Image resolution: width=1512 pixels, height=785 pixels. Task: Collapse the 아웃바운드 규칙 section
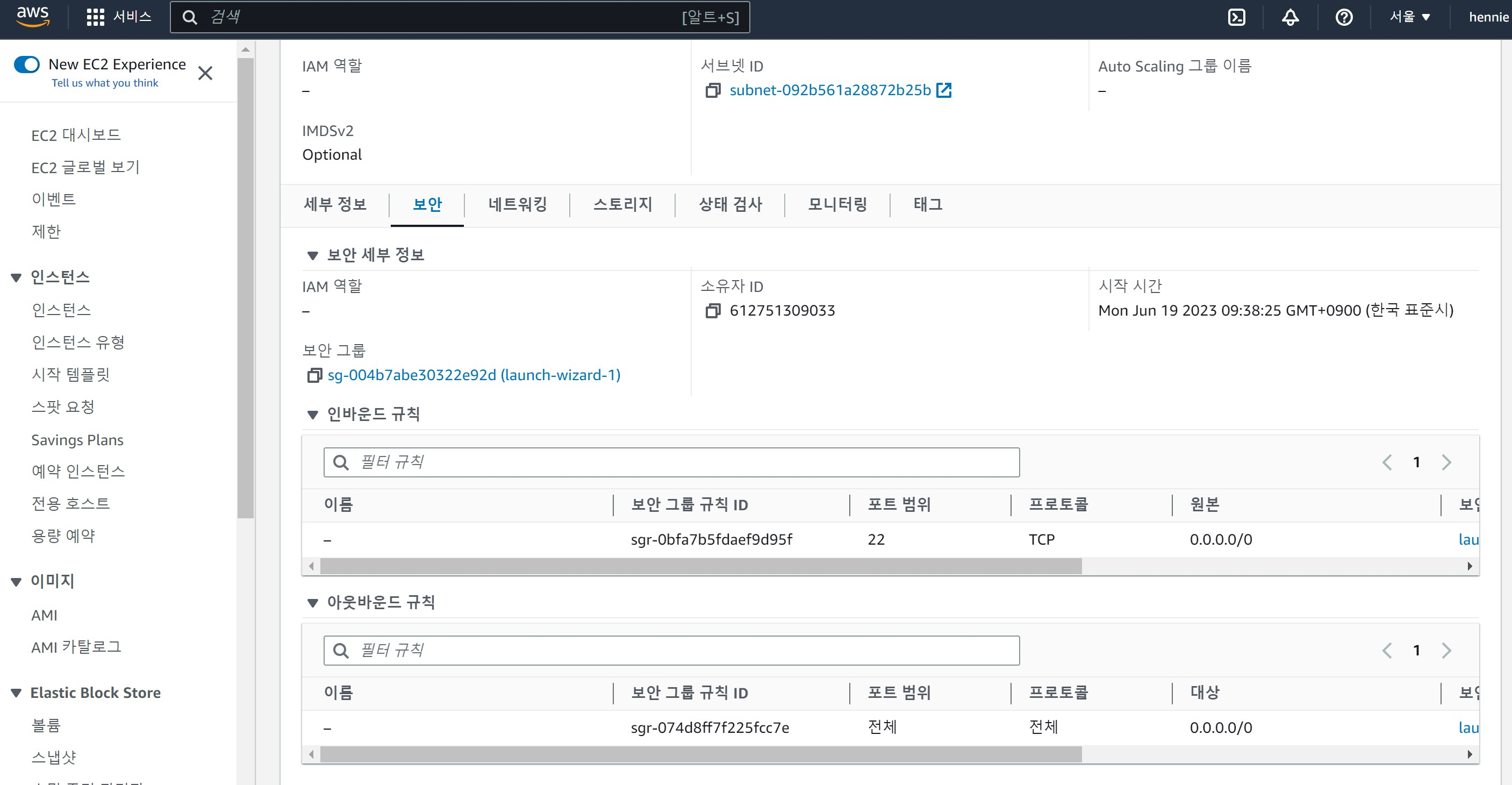313,603
